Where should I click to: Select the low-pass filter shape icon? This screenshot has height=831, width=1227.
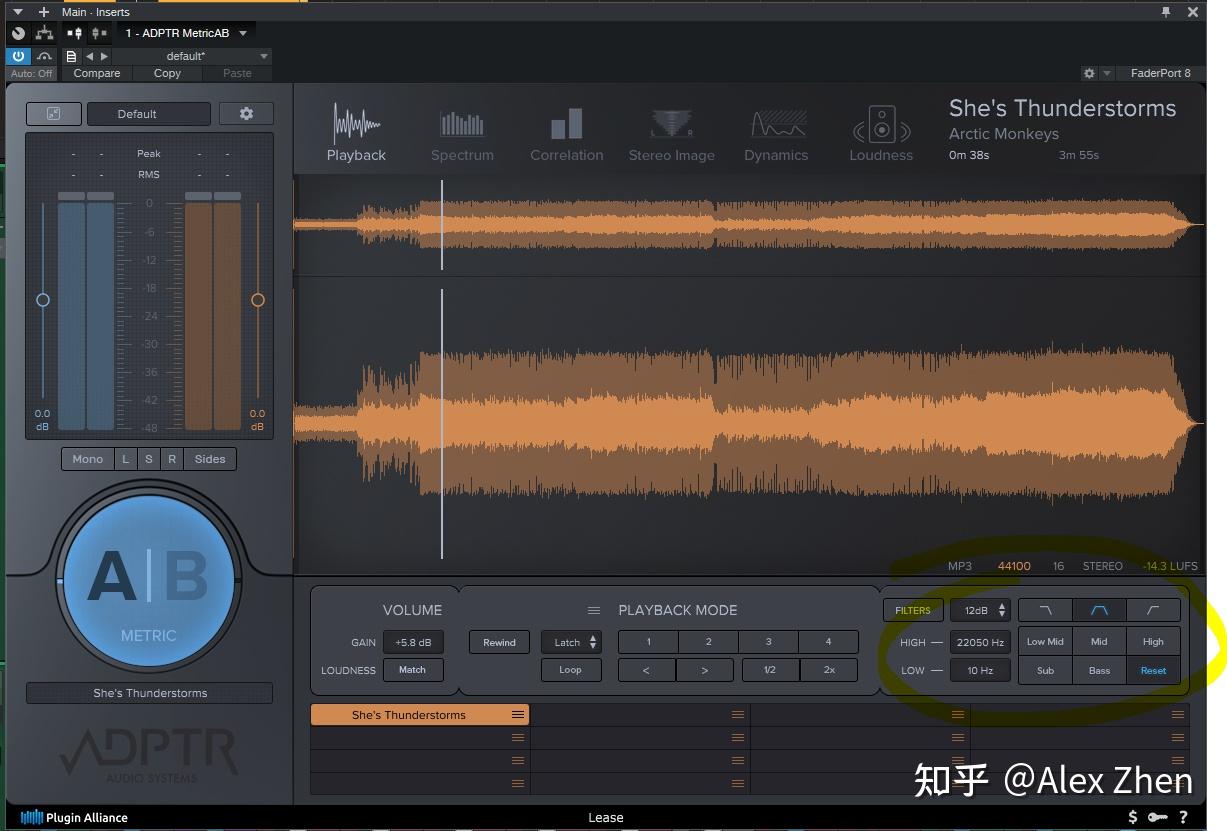[x=1046, y=610]
